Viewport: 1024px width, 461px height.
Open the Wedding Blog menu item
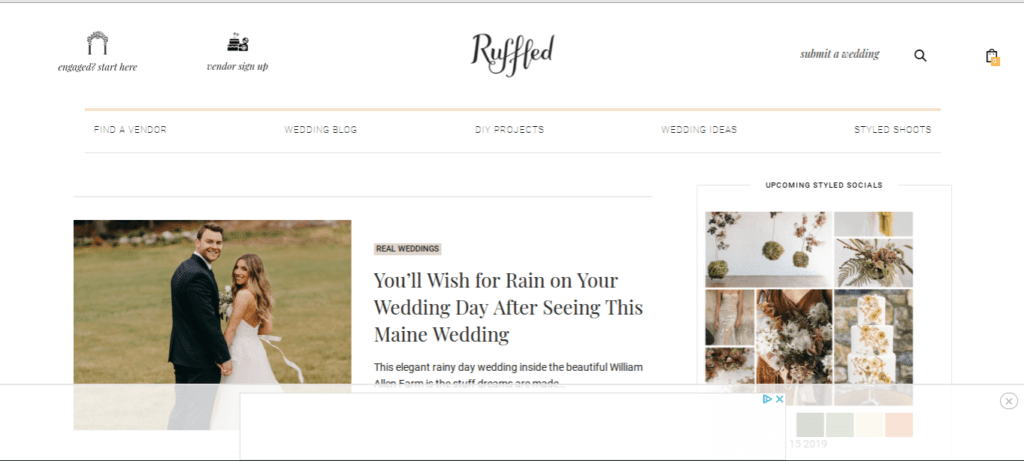321,130
